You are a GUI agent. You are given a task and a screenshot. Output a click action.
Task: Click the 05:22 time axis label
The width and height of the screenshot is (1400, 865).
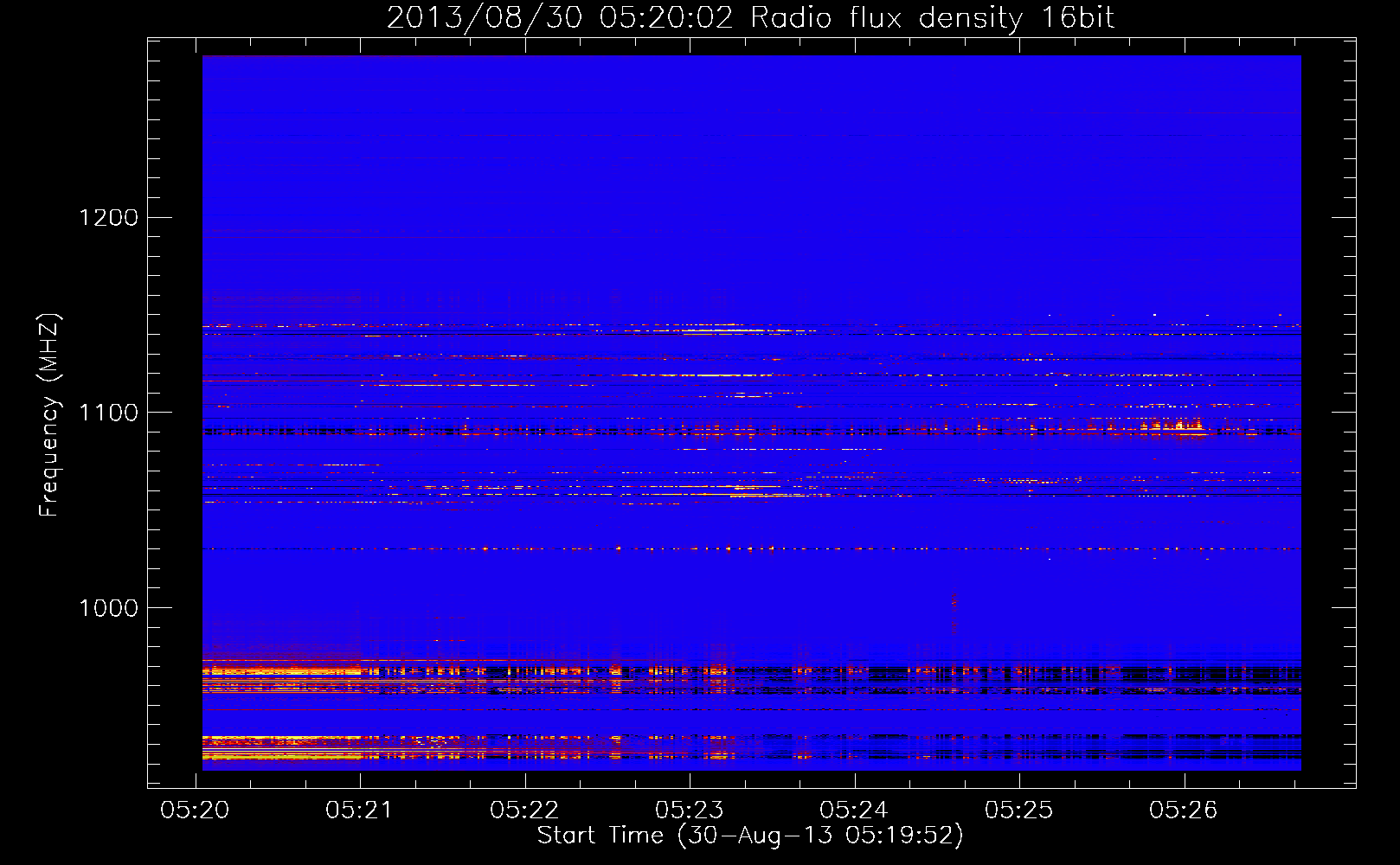524,811
